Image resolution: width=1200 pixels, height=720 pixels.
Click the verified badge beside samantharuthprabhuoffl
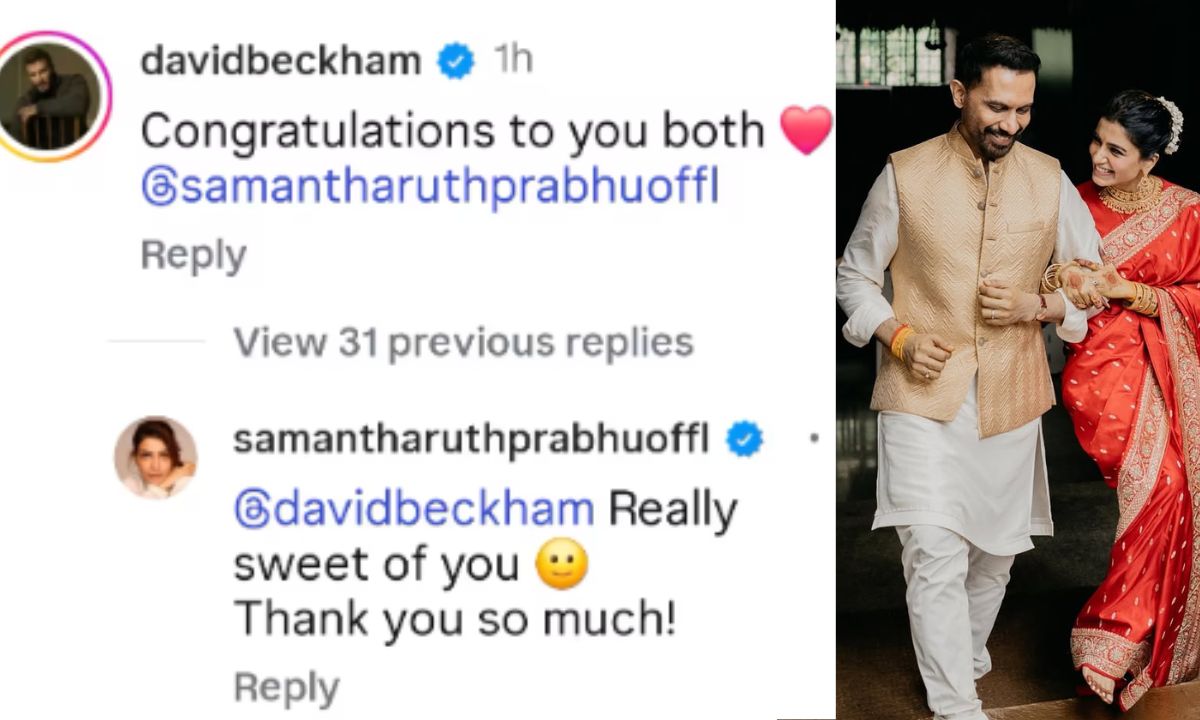744,440
